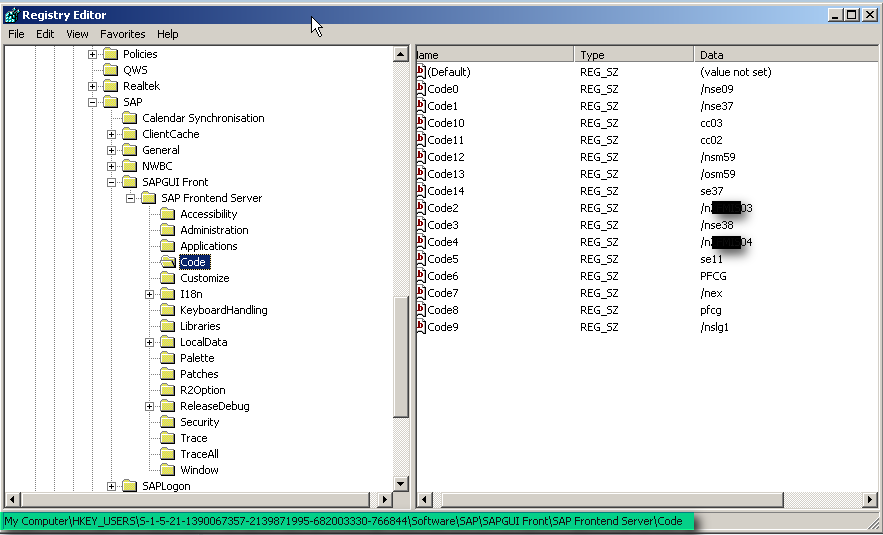
Task: Open the View menu
Action: [77, 34]
